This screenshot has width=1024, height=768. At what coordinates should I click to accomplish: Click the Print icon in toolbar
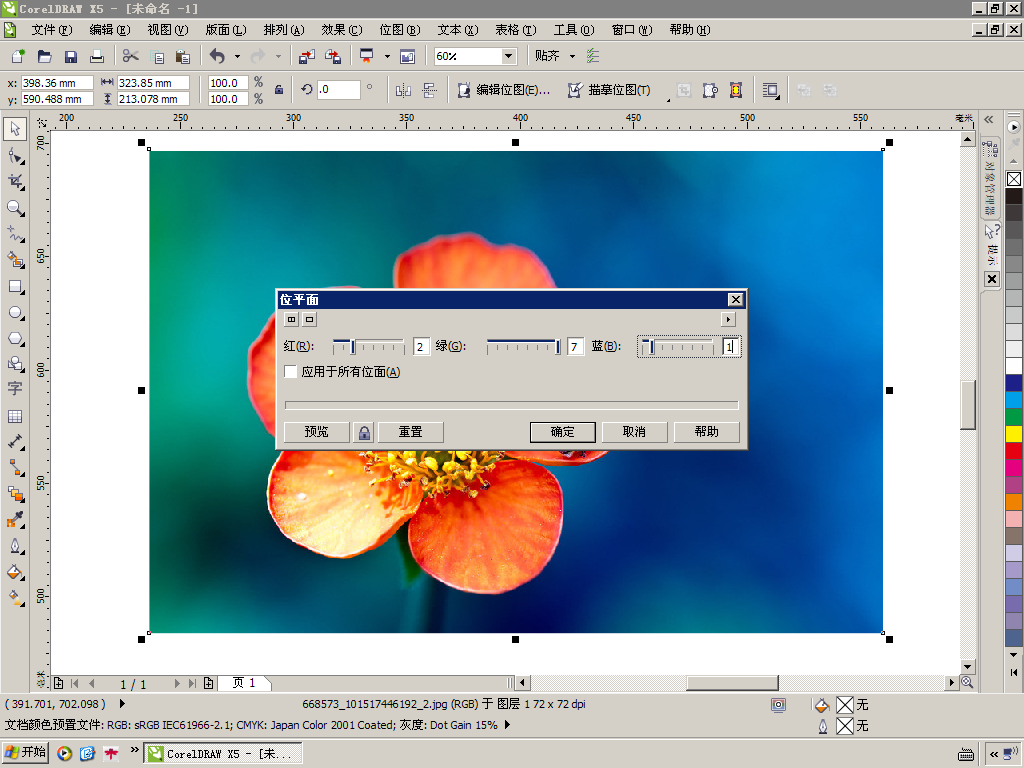pyautogui.click(x=97, y=57)
